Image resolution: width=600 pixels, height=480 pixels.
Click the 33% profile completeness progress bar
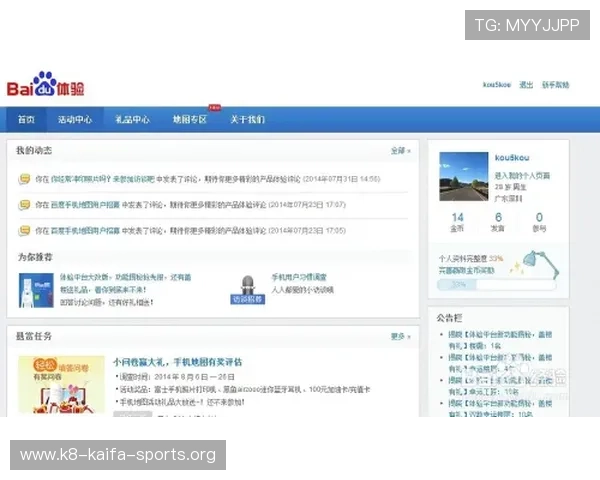coord(496,284)
